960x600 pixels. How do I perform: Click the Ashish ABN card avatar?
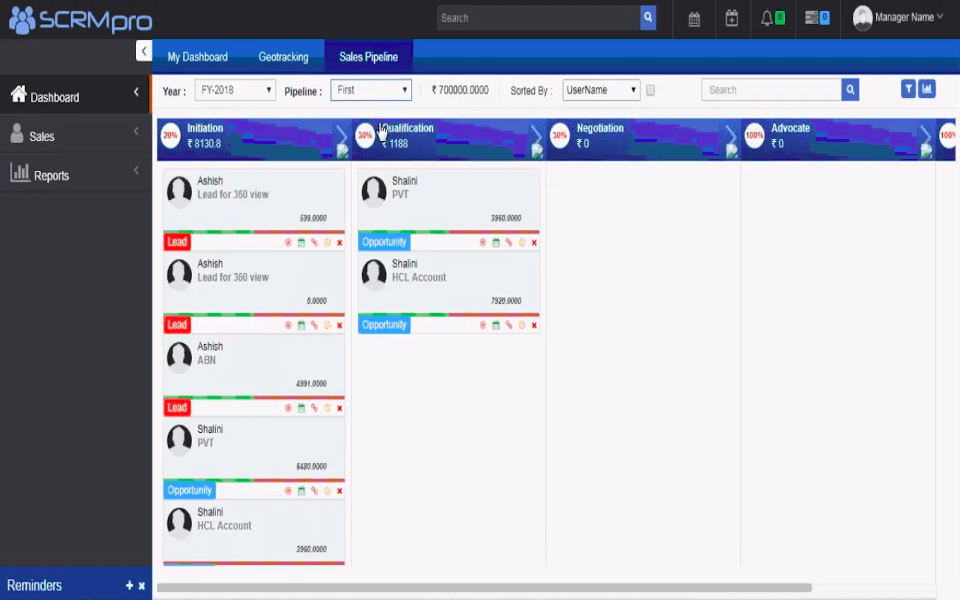[179, 357]
